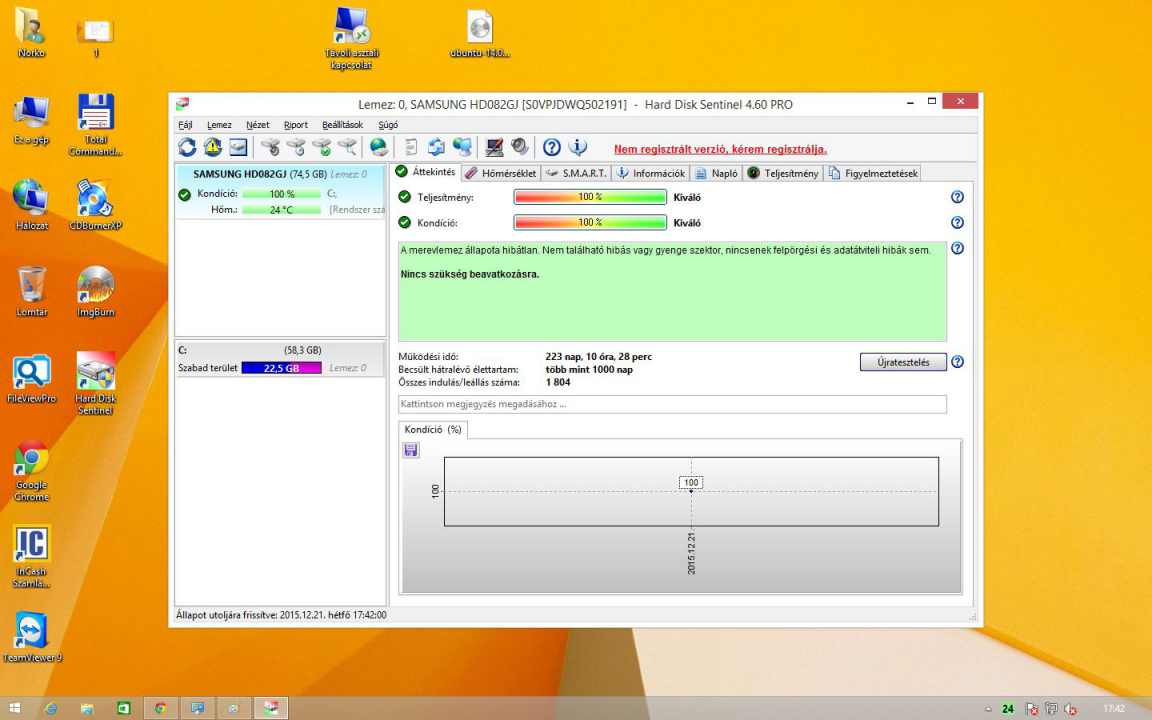The image size is (1152, 720).
Task: Click the disk icon with magnifier
Action: (x=347, y=148)
